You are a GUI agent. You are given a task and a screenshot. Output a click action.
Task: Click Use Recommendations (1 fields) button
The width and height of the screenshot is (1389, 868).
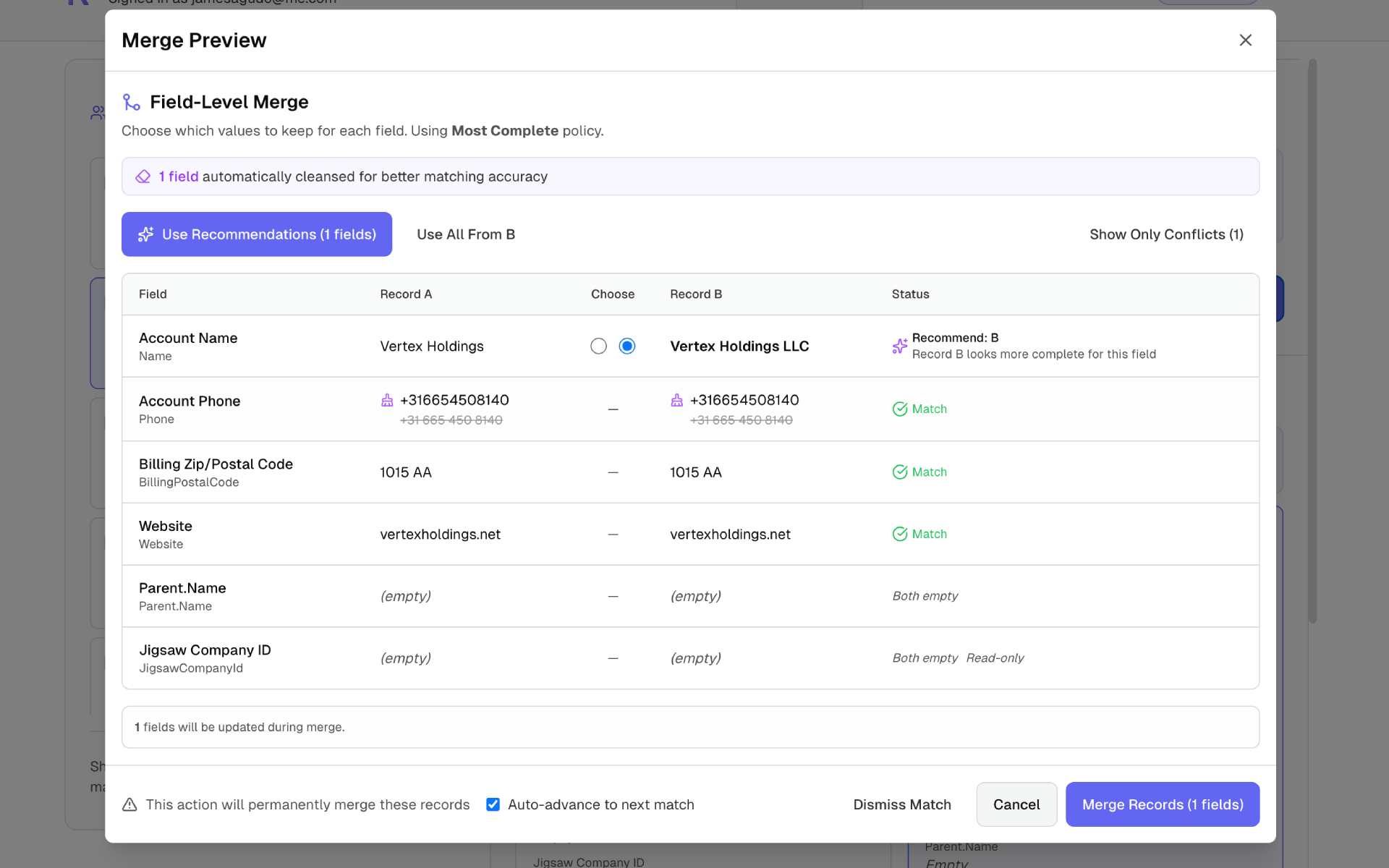[257, 234]
